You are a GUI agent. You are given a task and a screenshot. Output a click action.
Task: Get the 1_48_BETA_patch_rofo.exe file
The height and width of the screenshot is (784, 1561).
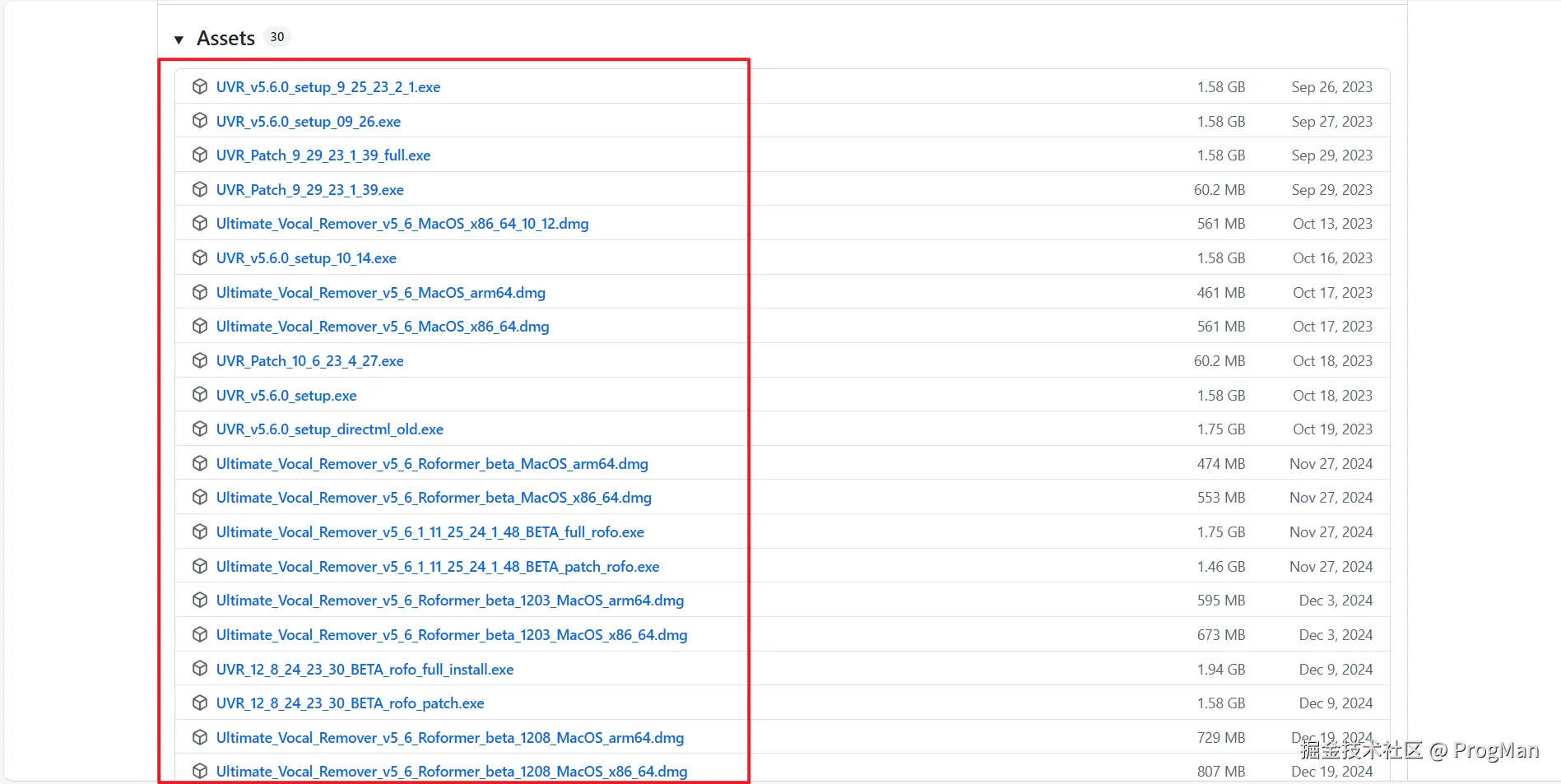tap(438, 567)
